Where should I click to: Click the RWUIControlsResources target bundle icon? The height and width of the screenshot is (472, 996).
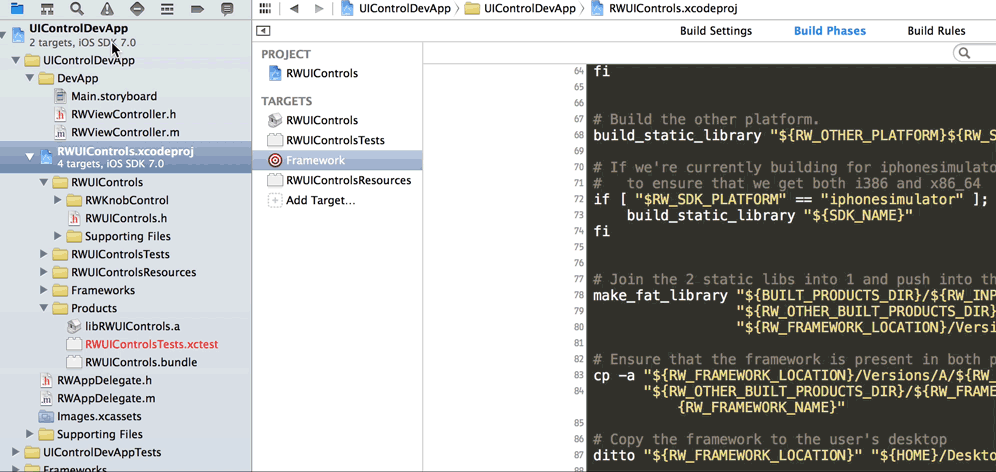pyautogui.click(x=275, y=180)
